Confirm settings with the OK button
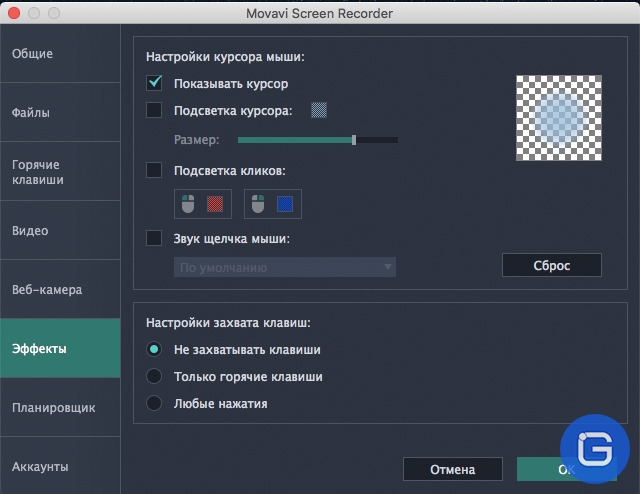This screenshot has width=640, height=494. point(567,470)
